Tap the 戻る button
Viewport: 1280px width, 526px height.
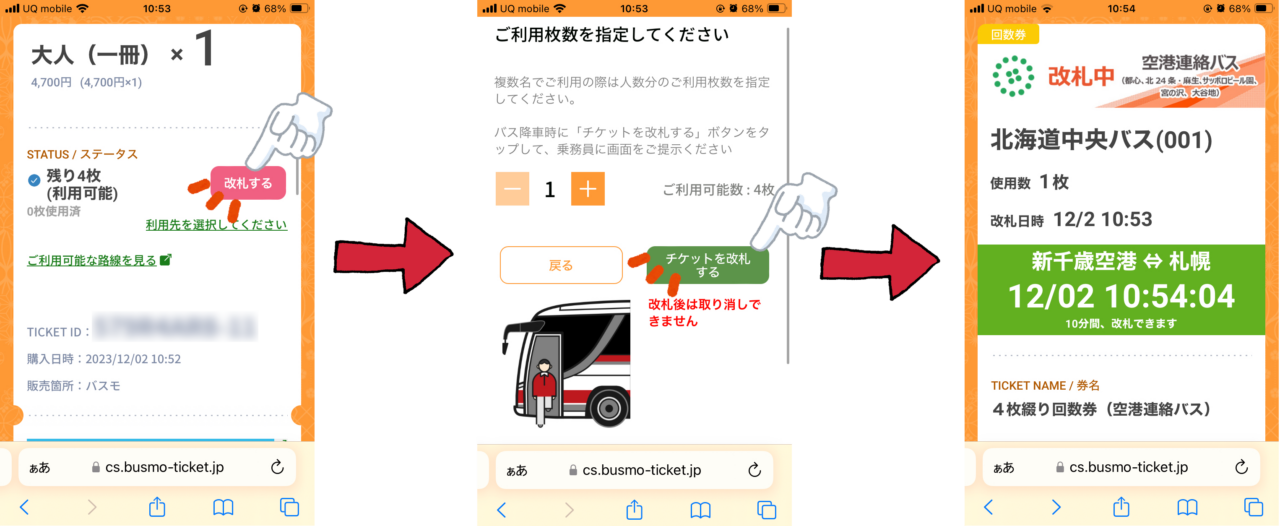[561, 265]
